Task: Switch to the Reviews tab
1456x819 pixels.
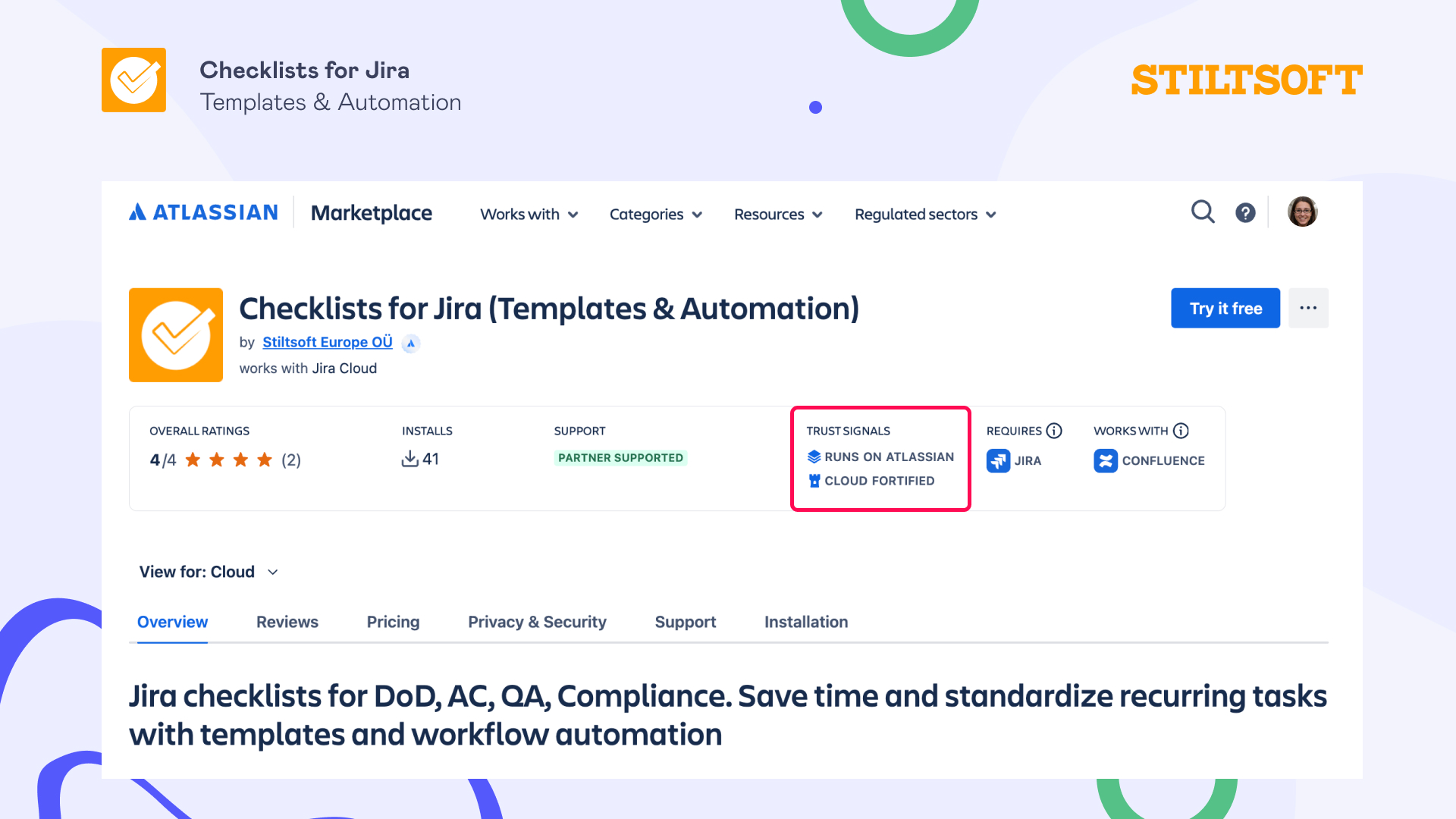Action: (287, 622)
